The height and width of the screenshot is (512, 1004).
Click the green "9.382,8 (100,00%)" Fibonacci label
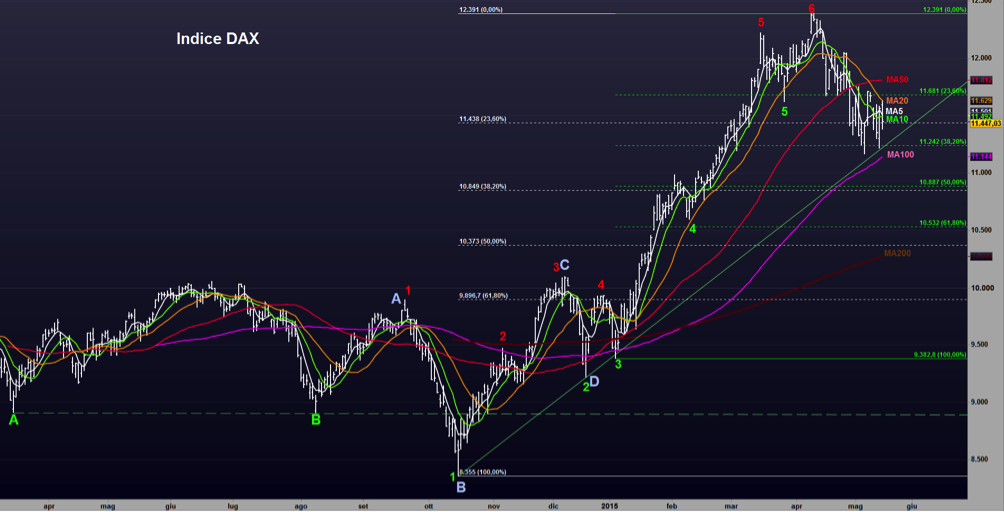tap(939, 355)
